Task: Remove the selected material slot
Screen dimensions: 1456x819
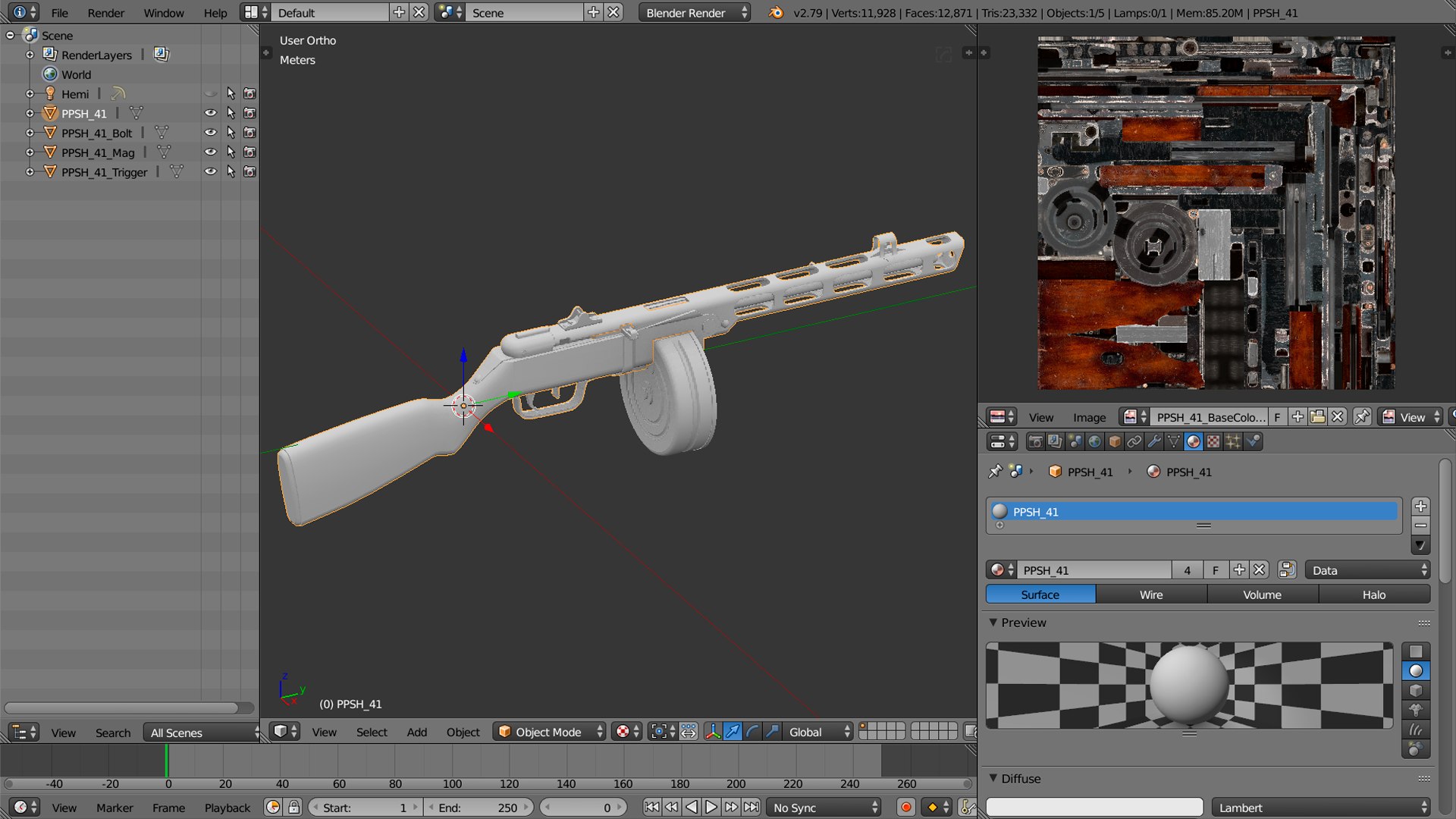Action: 1421,526
